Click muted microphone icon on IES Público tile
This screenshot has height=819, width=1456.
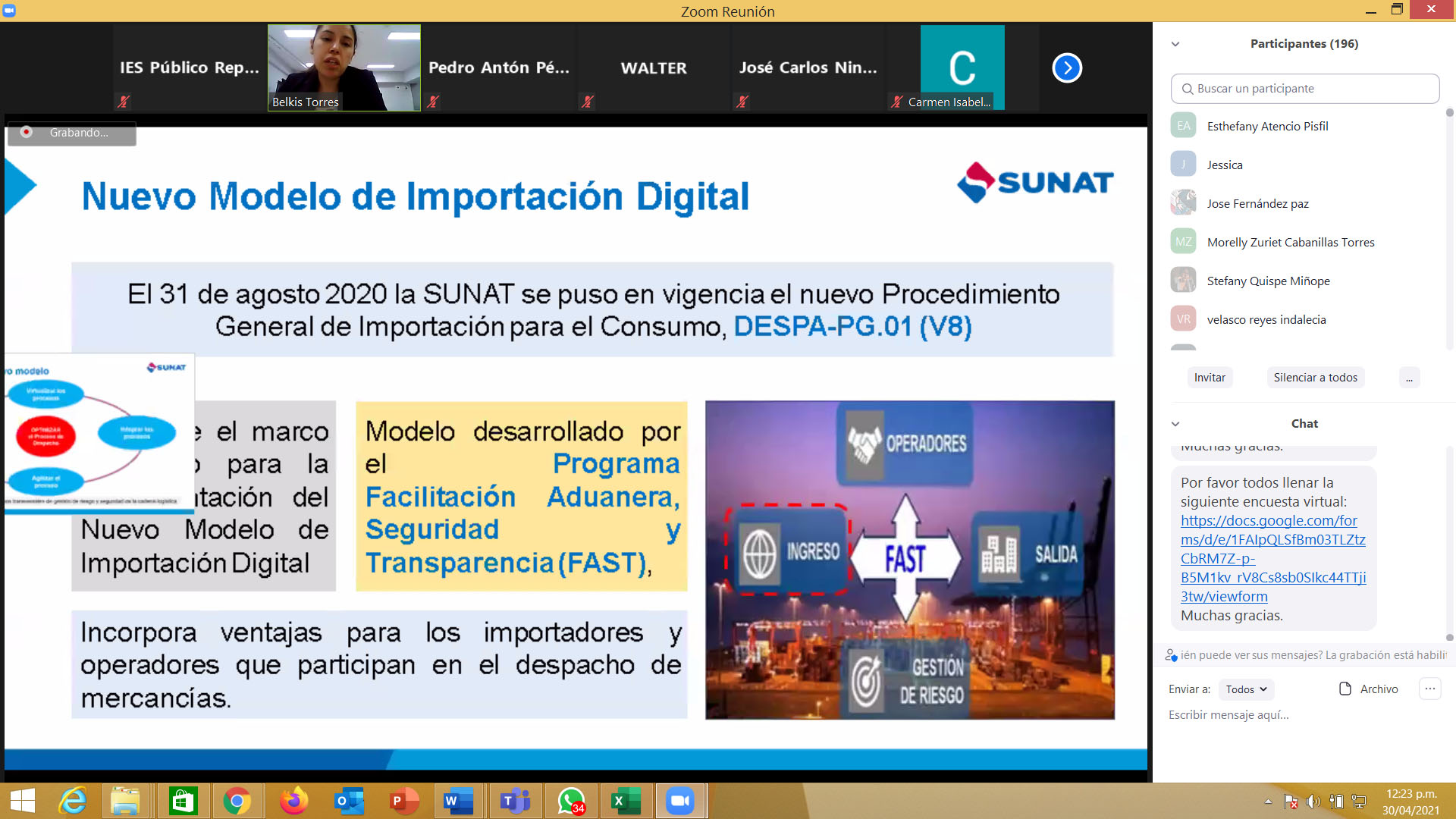pyautogui.click(x=124, y=101)
